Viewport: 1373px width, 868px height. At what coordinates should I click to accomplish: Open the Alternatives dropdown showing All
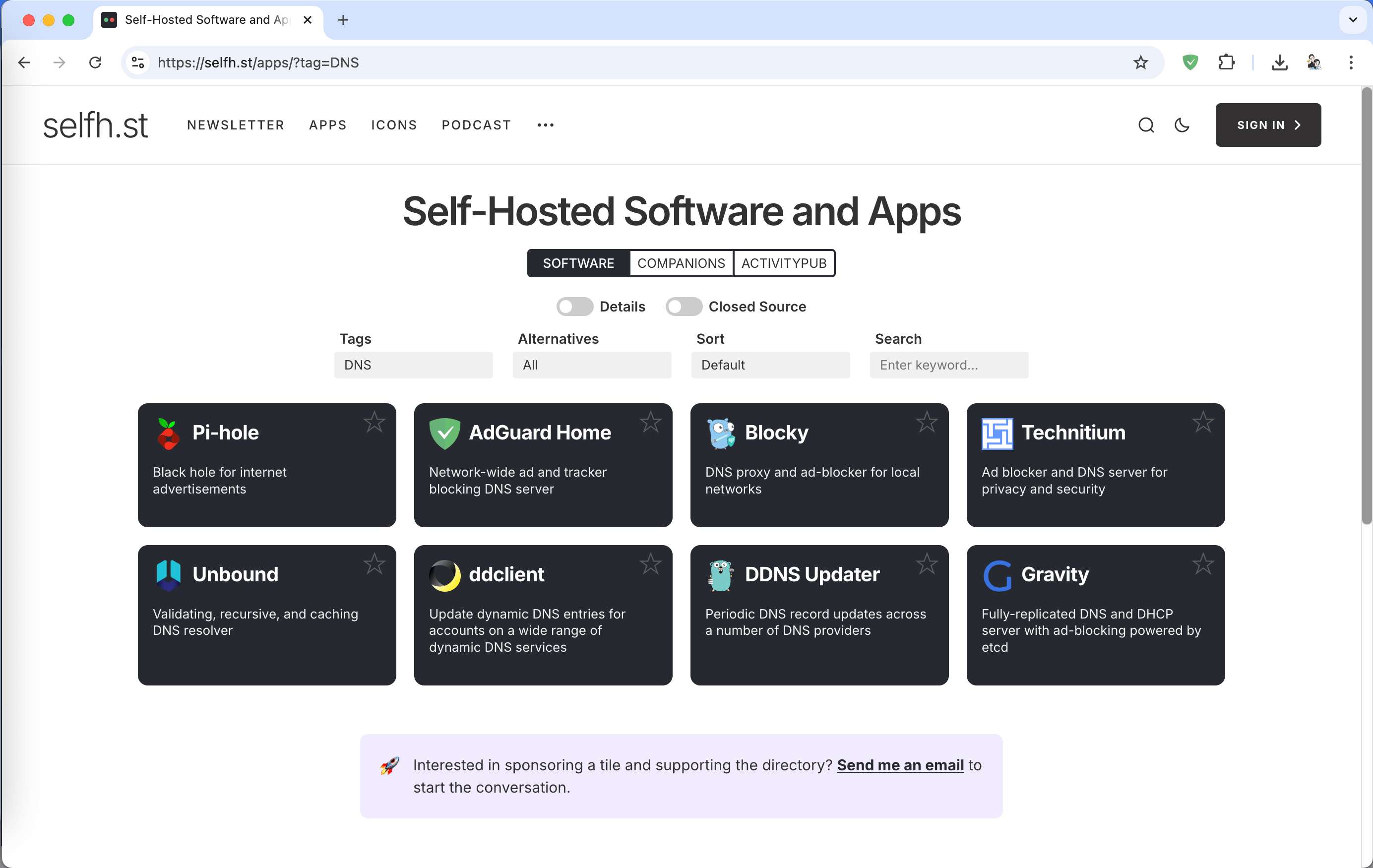coord(592,365)
